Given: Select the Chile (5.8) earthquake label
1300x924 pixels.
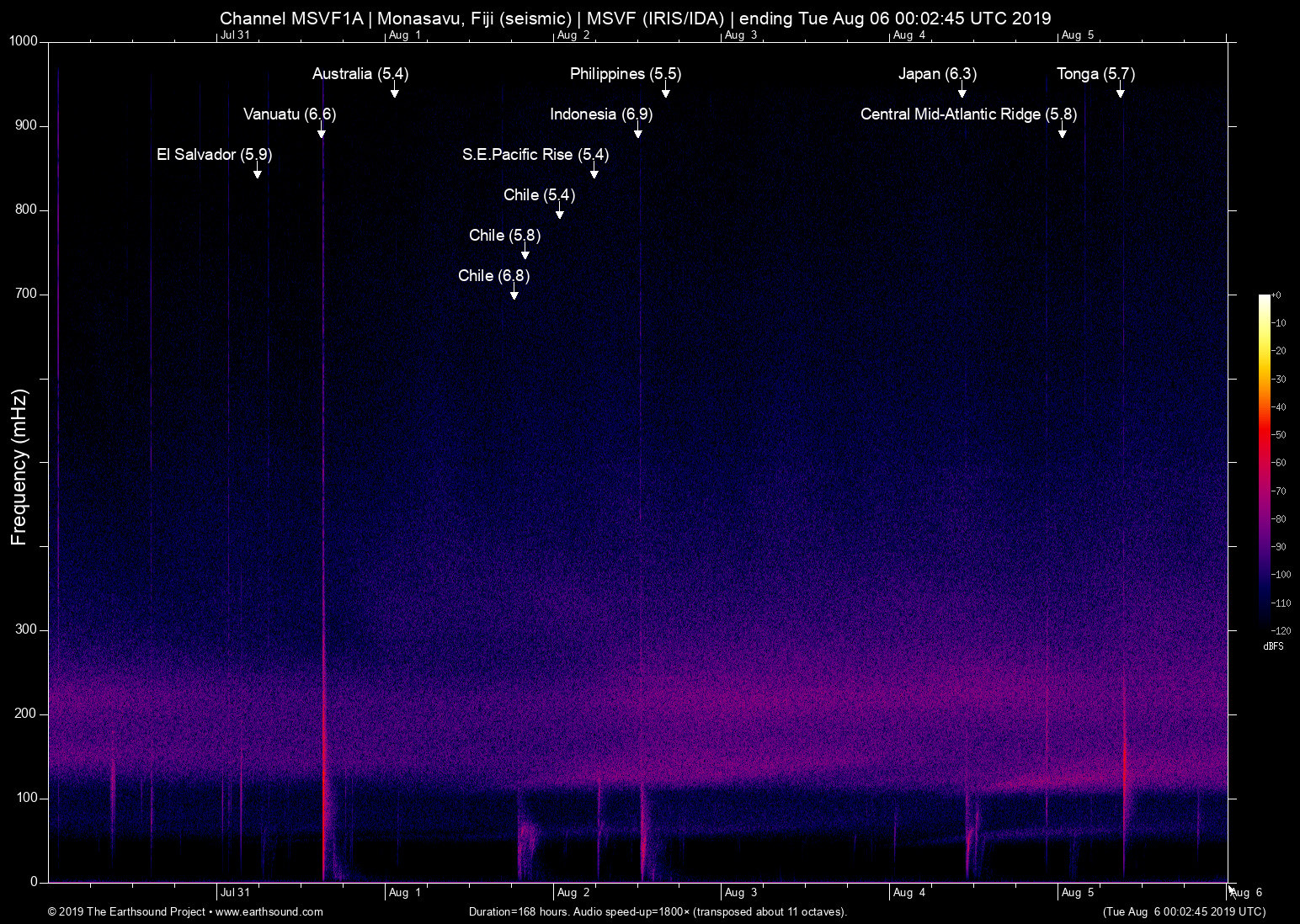Looking at the screenshot, I should (x=504, y=236).
